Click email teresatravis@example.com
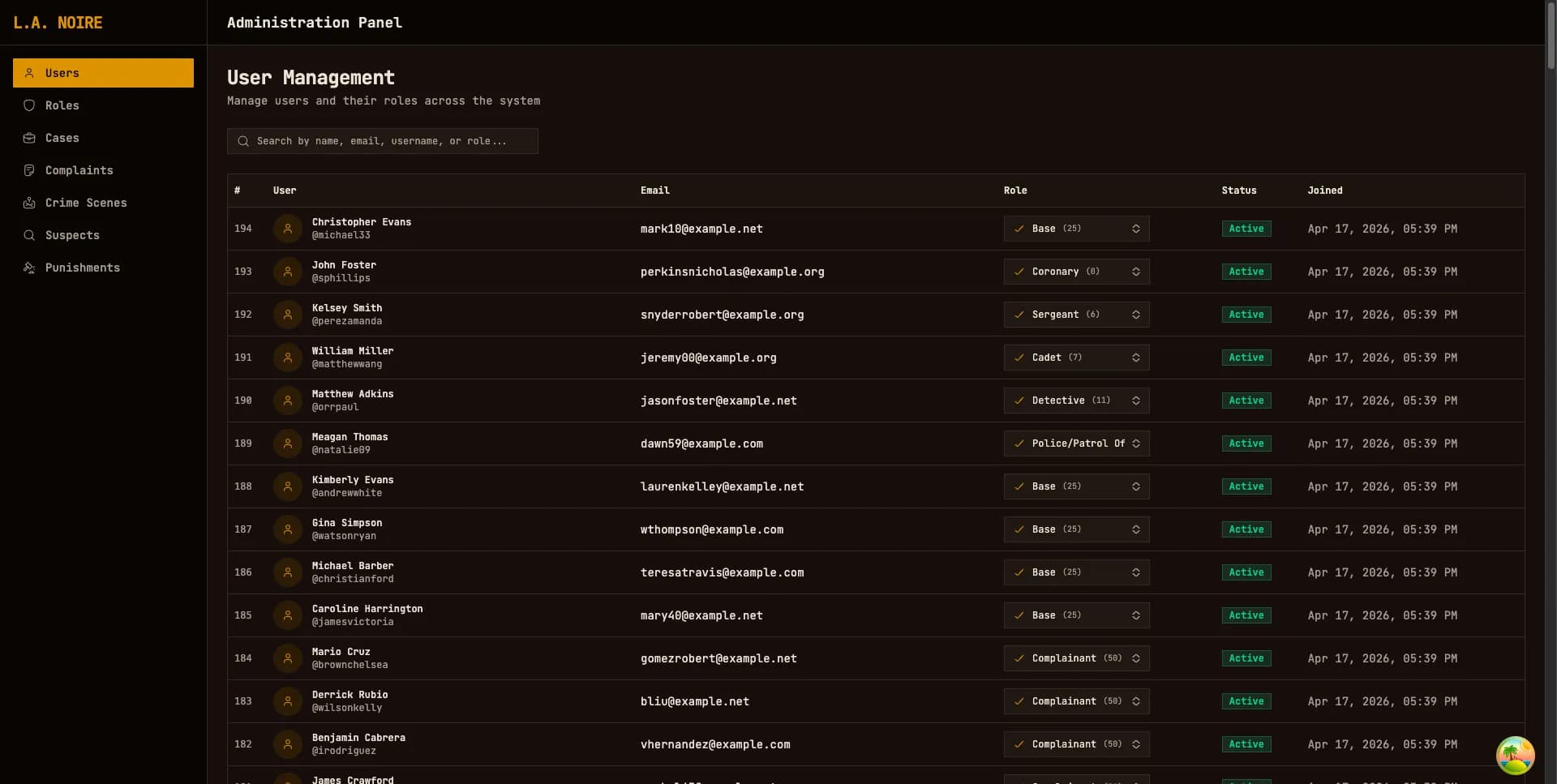Viewport: 1557px width, 784px height. pyautogui.click(x=722, y=572)
